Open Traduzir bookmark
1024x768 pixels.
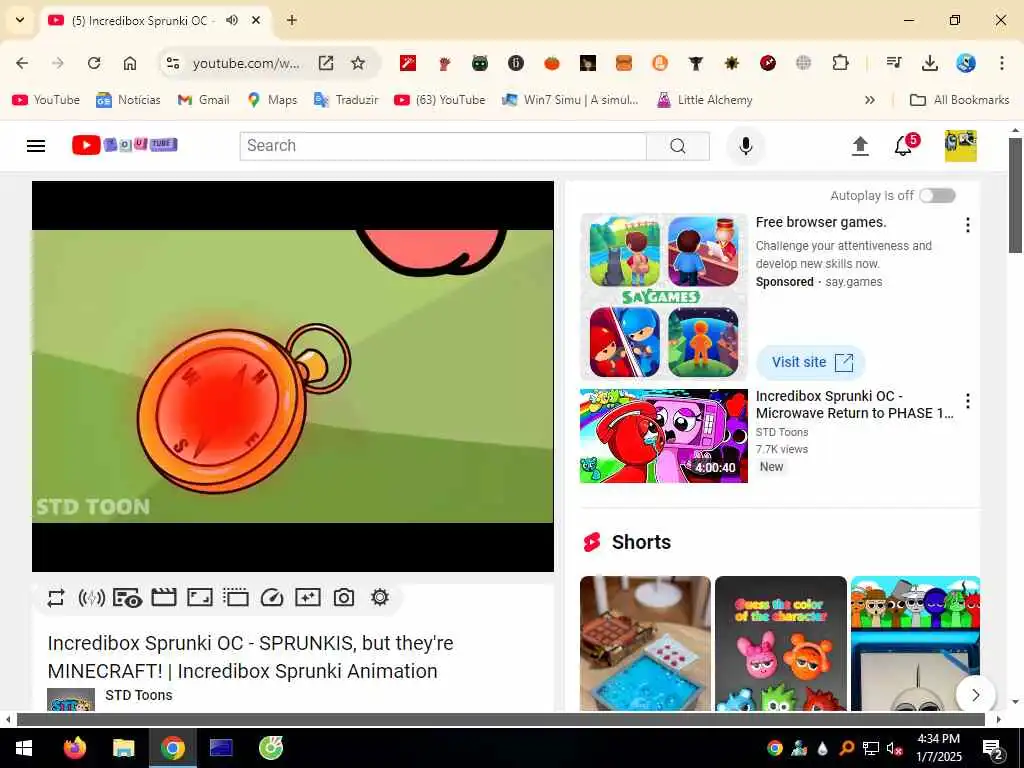346,100
